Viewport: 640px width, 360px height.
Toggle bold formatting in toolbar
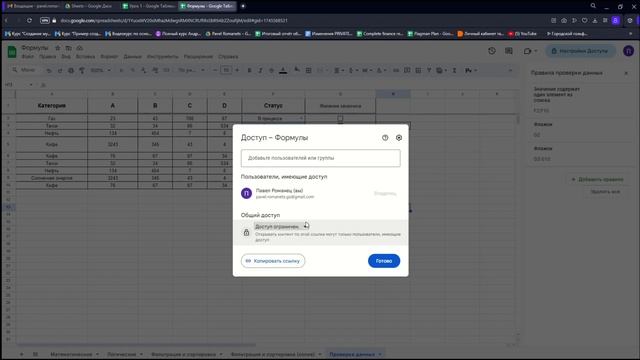(249, 71)
